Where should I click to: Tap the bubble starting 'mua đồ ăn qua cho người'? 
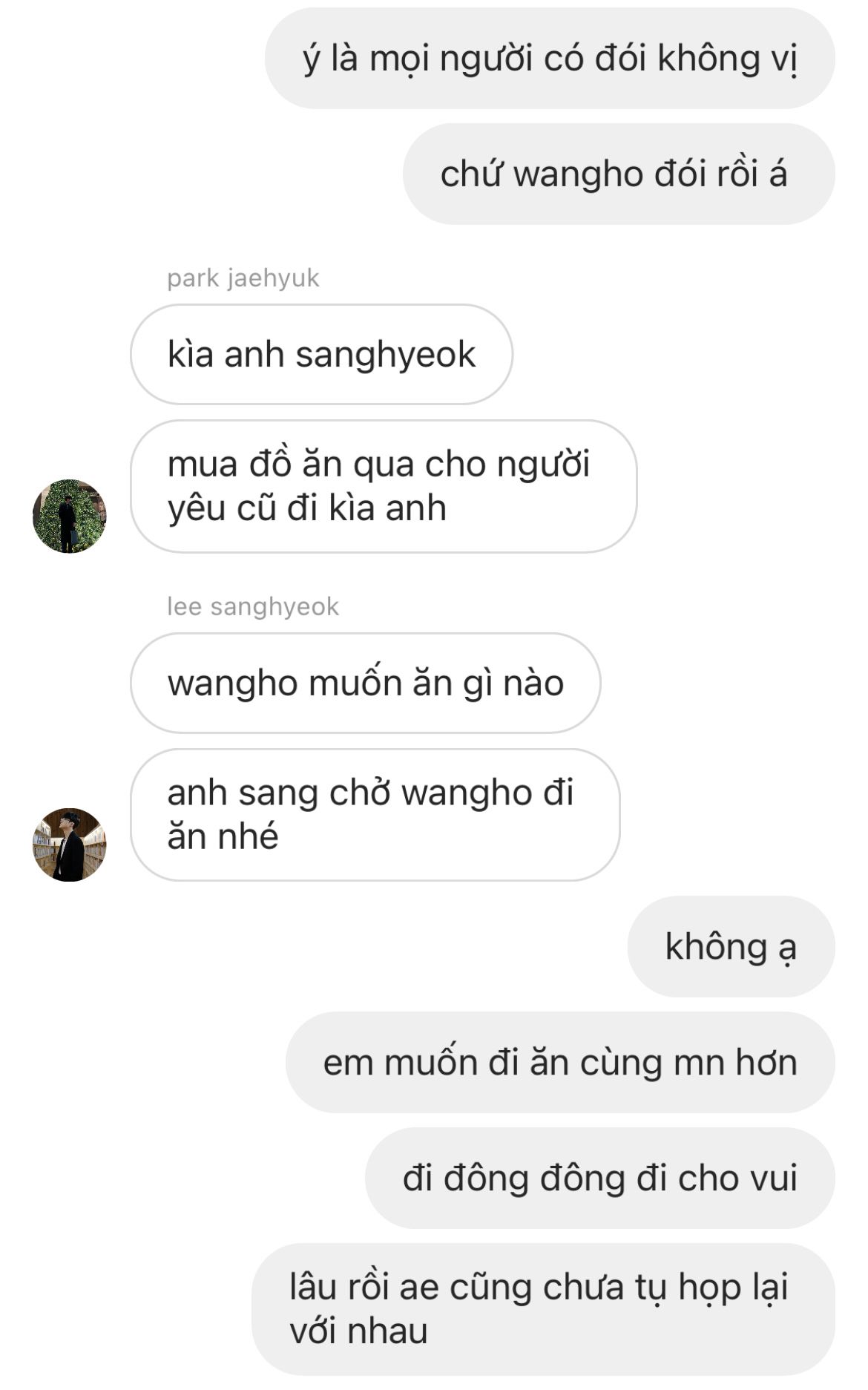point(384,486)
